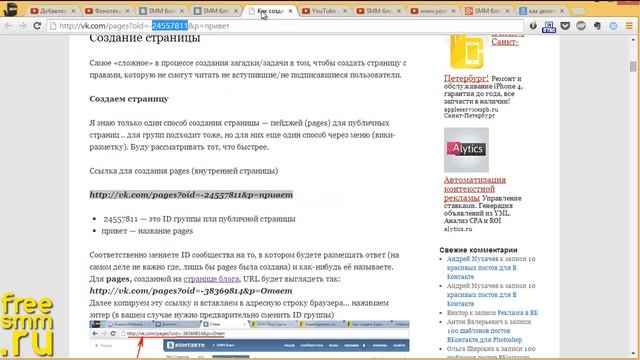Click the embedded browser screenshot image
Image resolution: width=640 pixels, height=360 pixels.
[249, 339]
